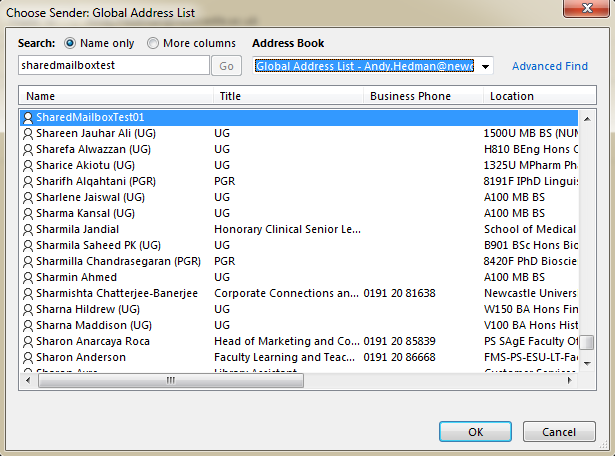Click the contact icon beside SharedMailboxTest01
615x456 pixels.
click(x=28, y=118)
